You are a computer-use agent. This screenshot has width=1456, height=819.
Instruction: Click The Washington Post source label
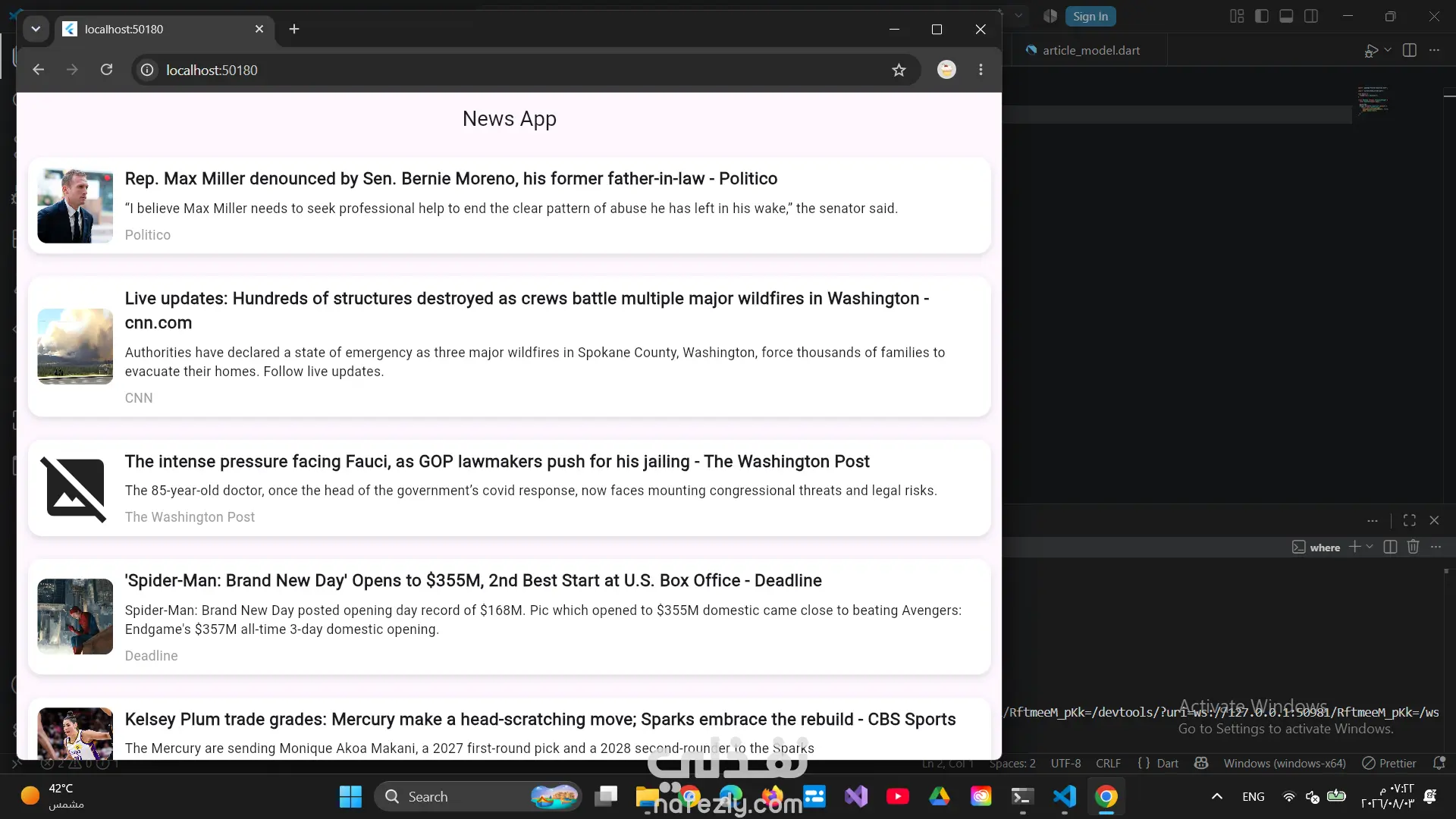pos(190,517)
